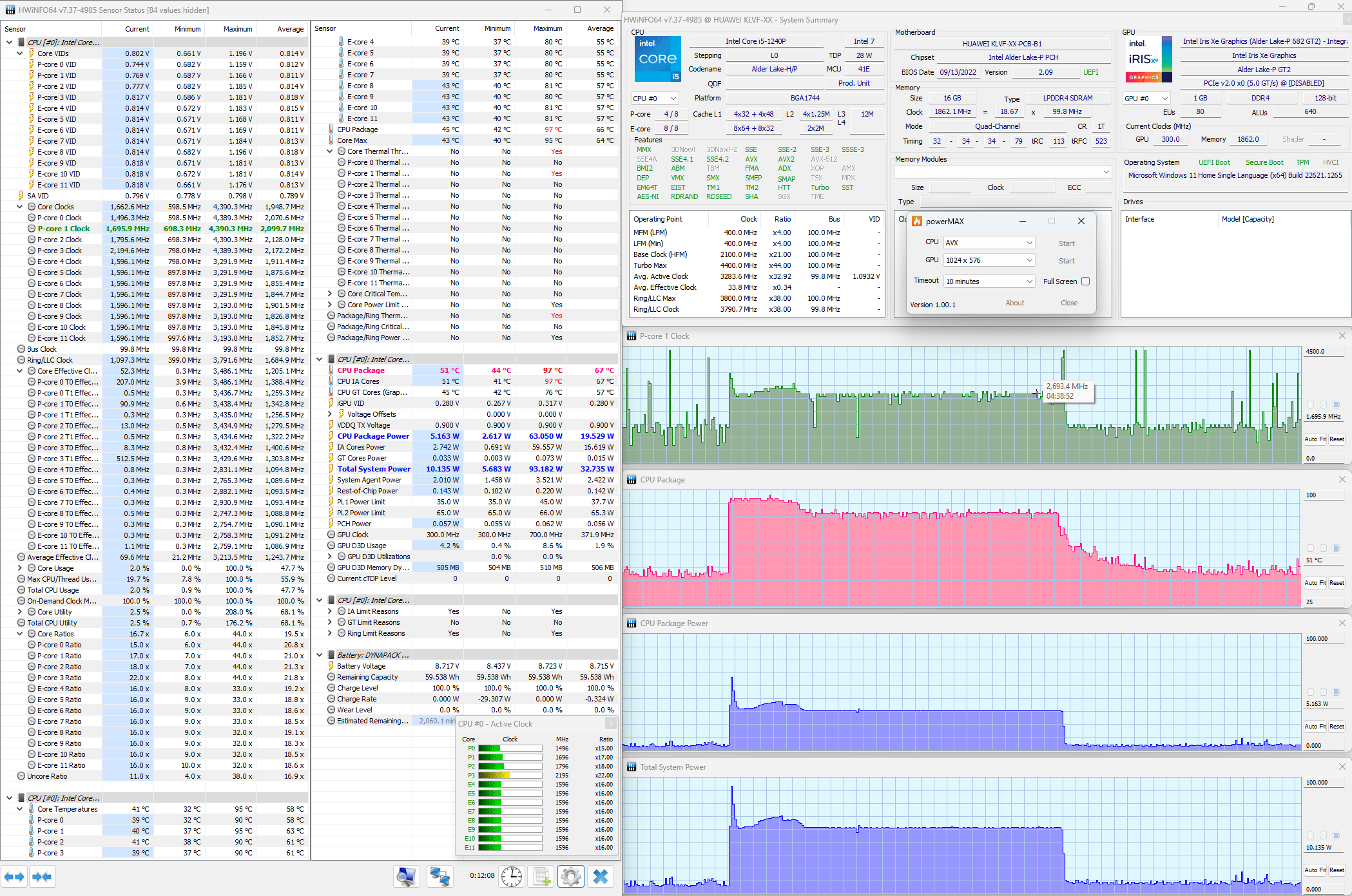Open the Memory Modules dropdown
Image resolution: width=1352 pixels, height=896 pixels.
(x=1003, y=172)
